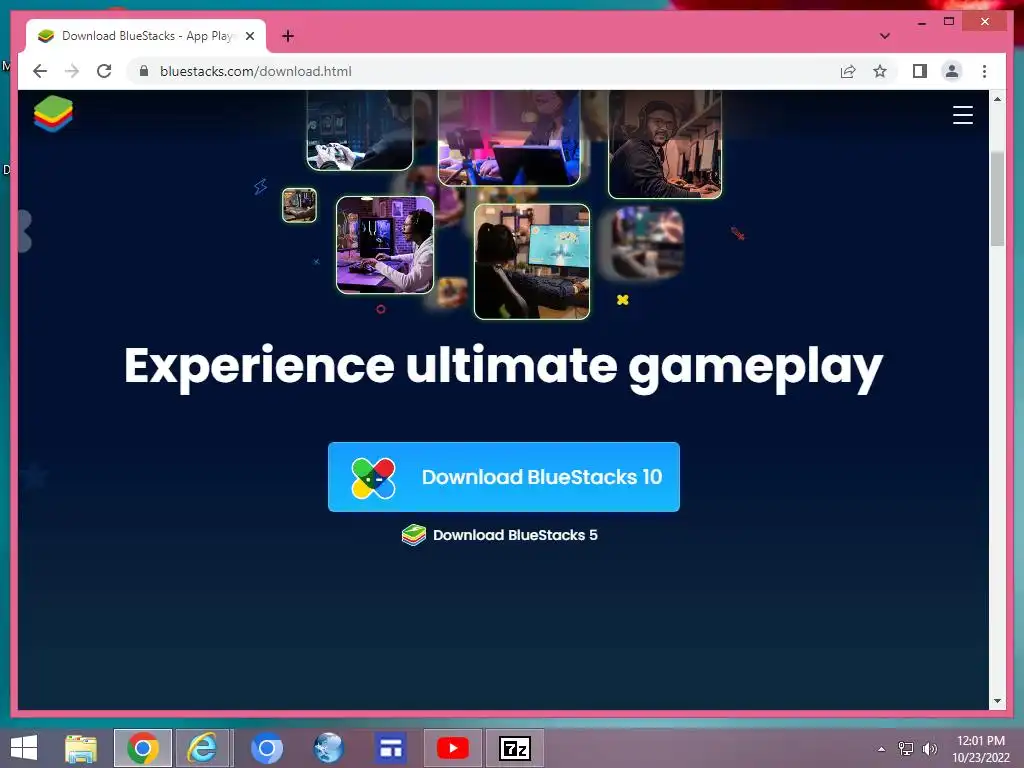Viewport: 1024px width, 768px height.
Task: Open 7-Zip from the taskbar
Action: coord(515,748)
